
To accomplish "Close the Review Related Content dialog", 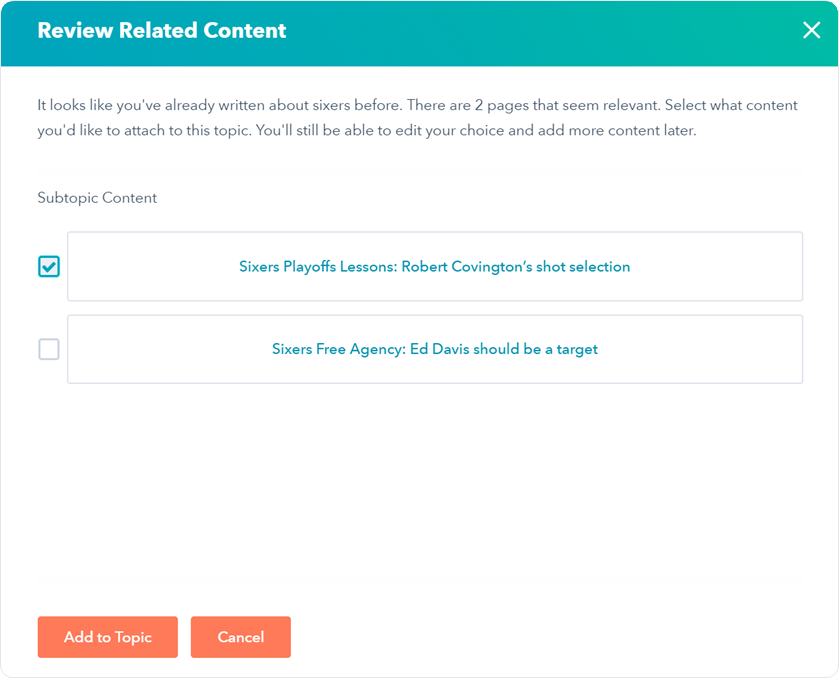I will click(811, 31).
